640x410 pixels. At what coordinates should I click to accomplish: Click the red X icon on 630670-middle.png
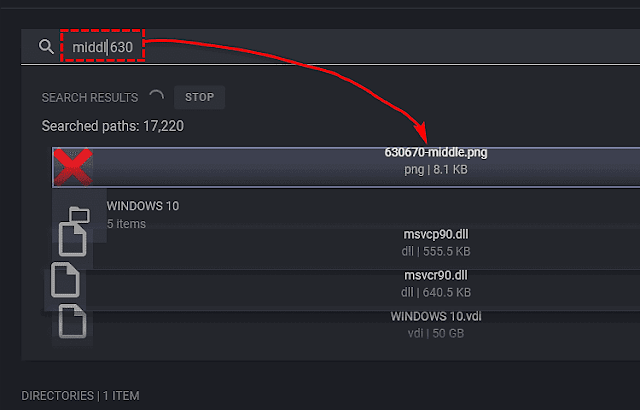click(72, 167)
